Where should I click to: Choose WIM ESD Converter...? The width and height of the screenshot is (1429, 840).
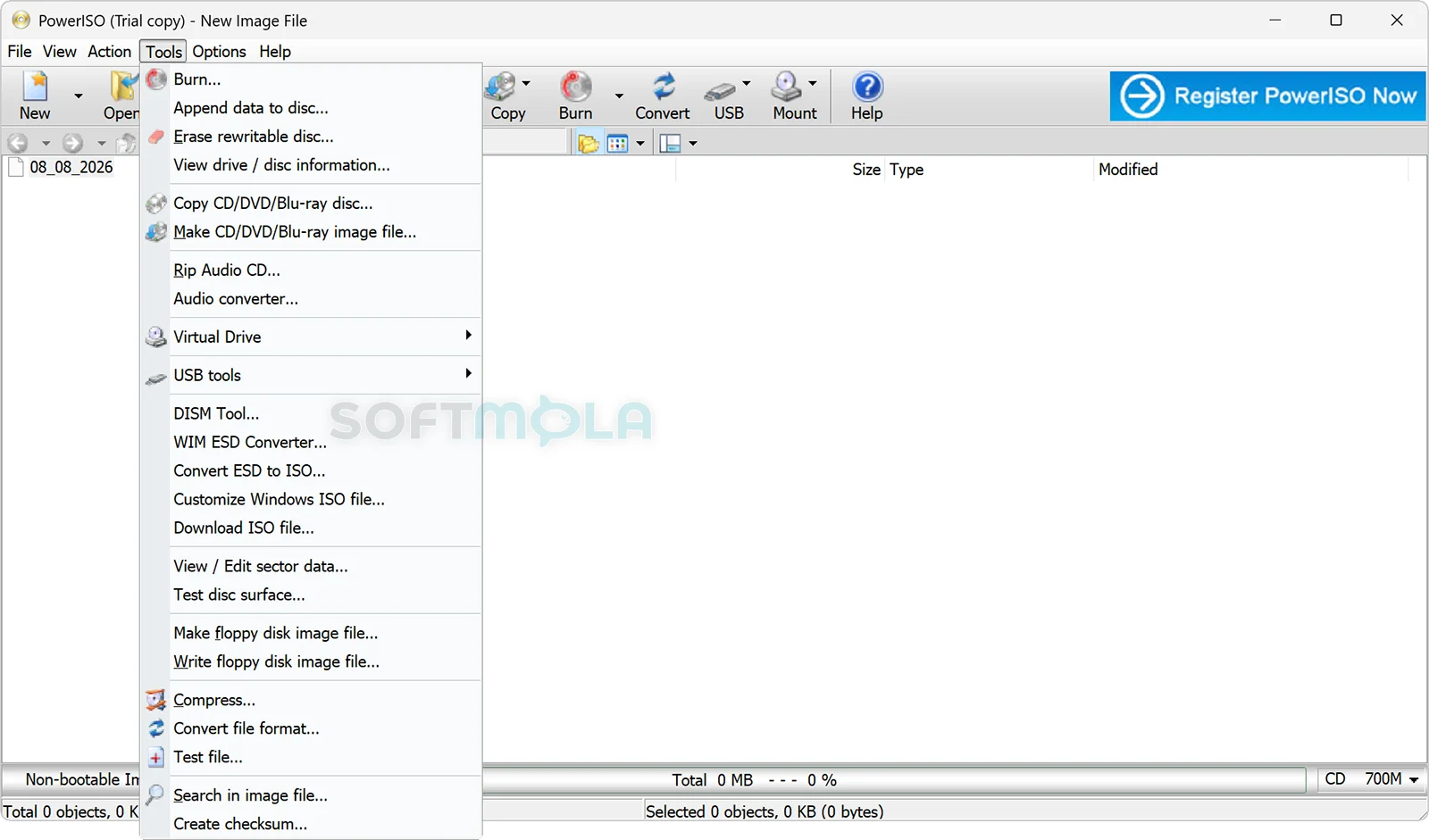coord(311,442)
